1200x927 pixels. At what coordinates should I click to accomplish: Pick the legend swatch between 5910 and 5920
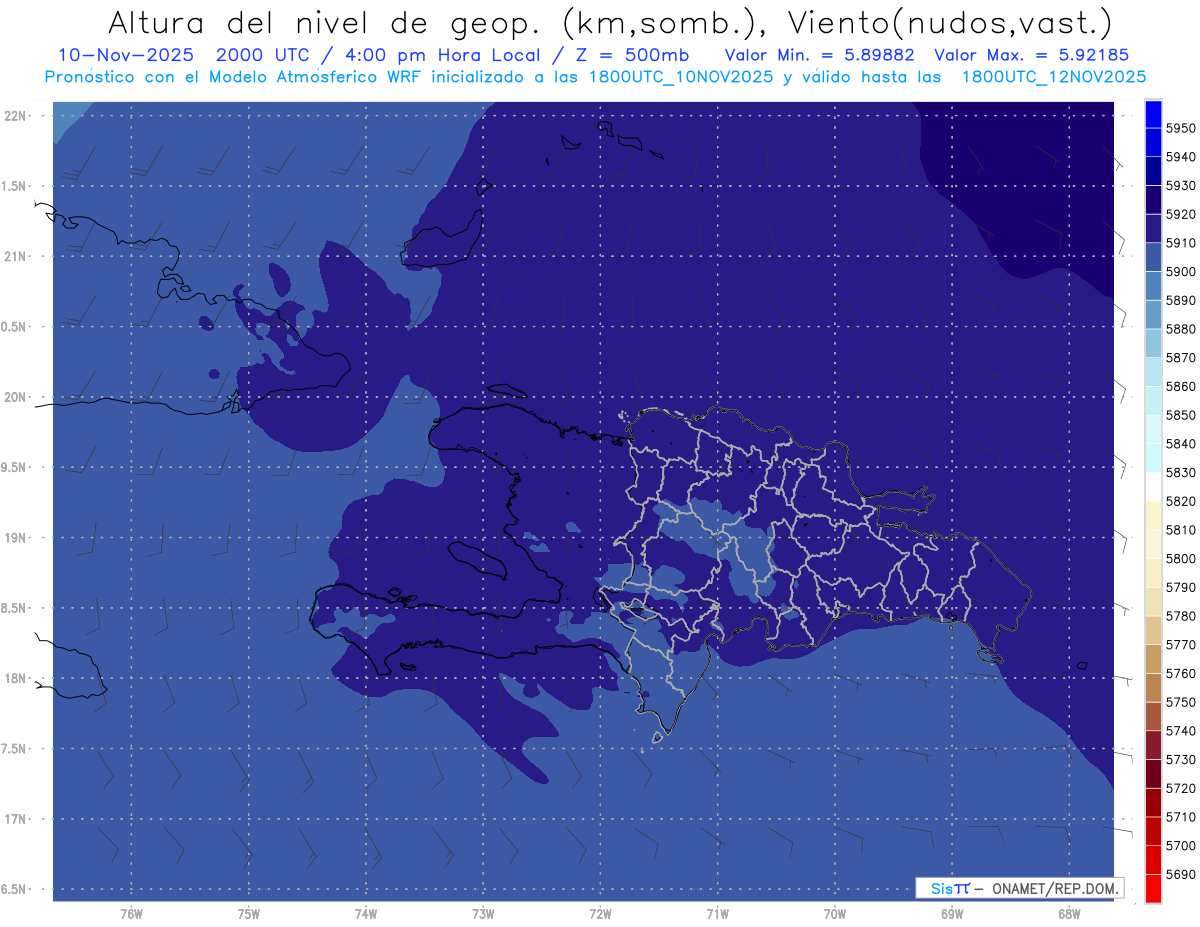tap(1153, 229)
